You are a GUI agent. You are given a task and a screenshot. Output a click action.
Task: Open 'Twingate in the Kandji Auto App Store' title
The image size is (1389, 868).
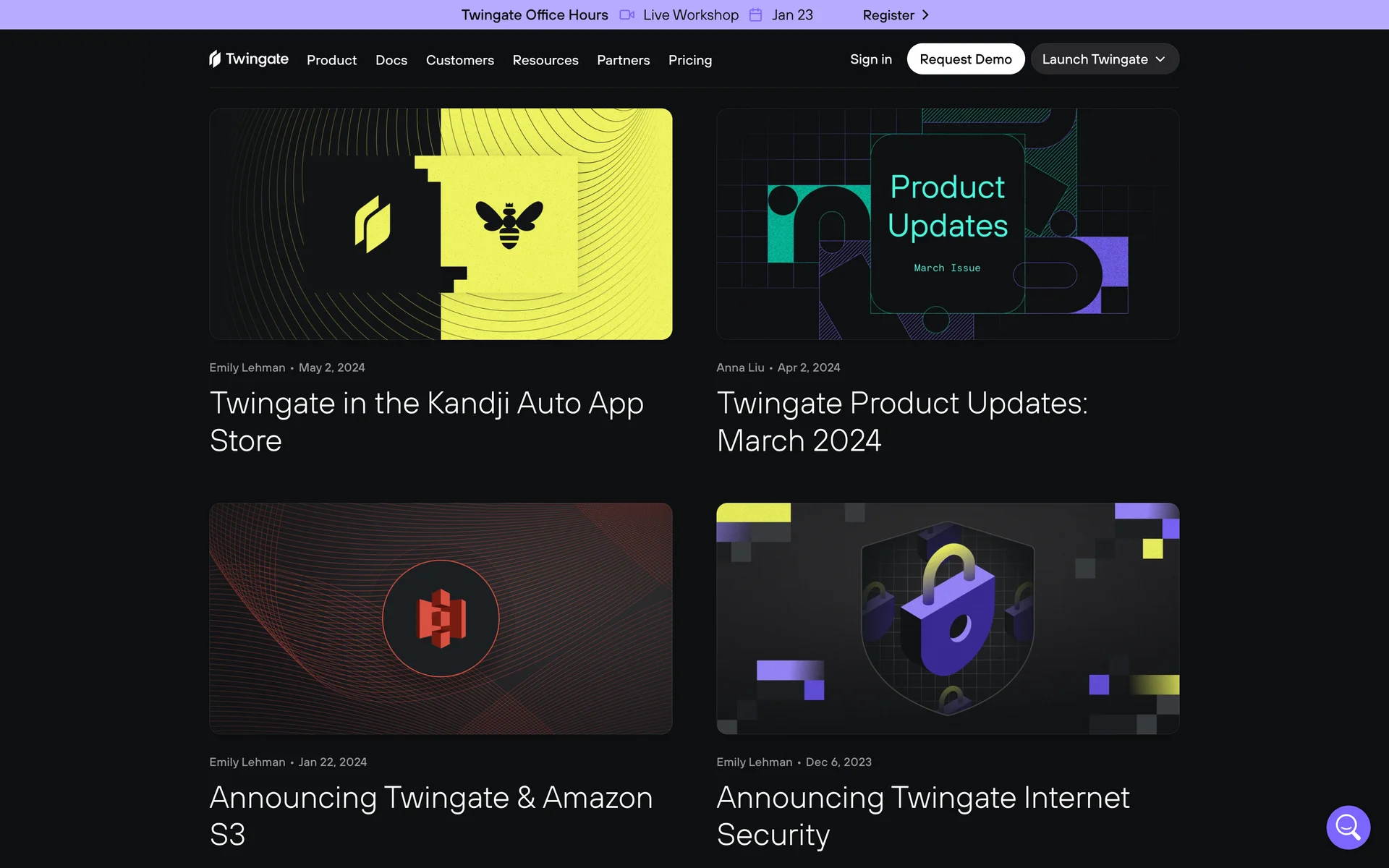[426, 422]
